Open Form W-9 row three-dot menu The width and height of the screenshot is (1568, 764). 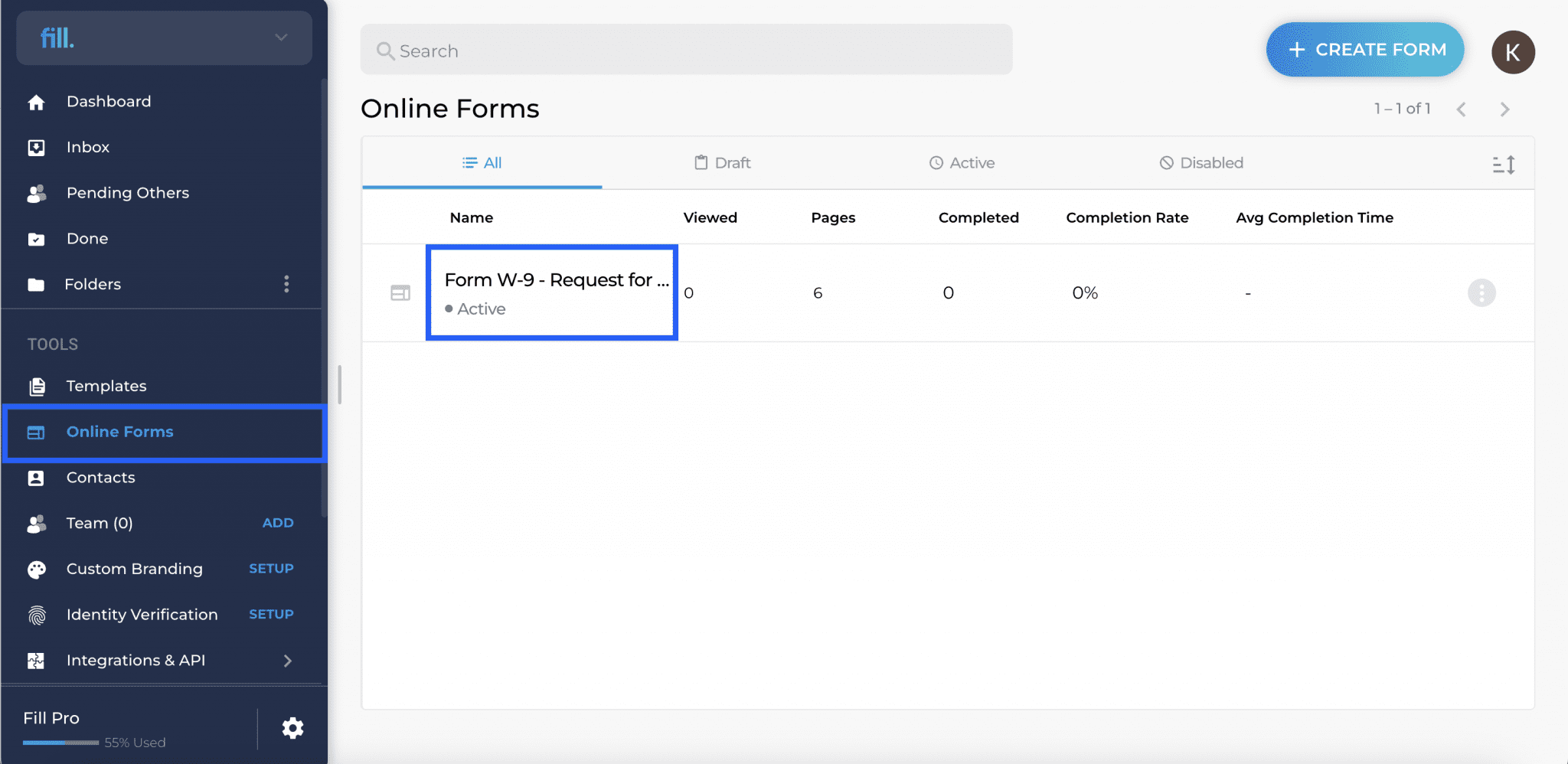1481,292
